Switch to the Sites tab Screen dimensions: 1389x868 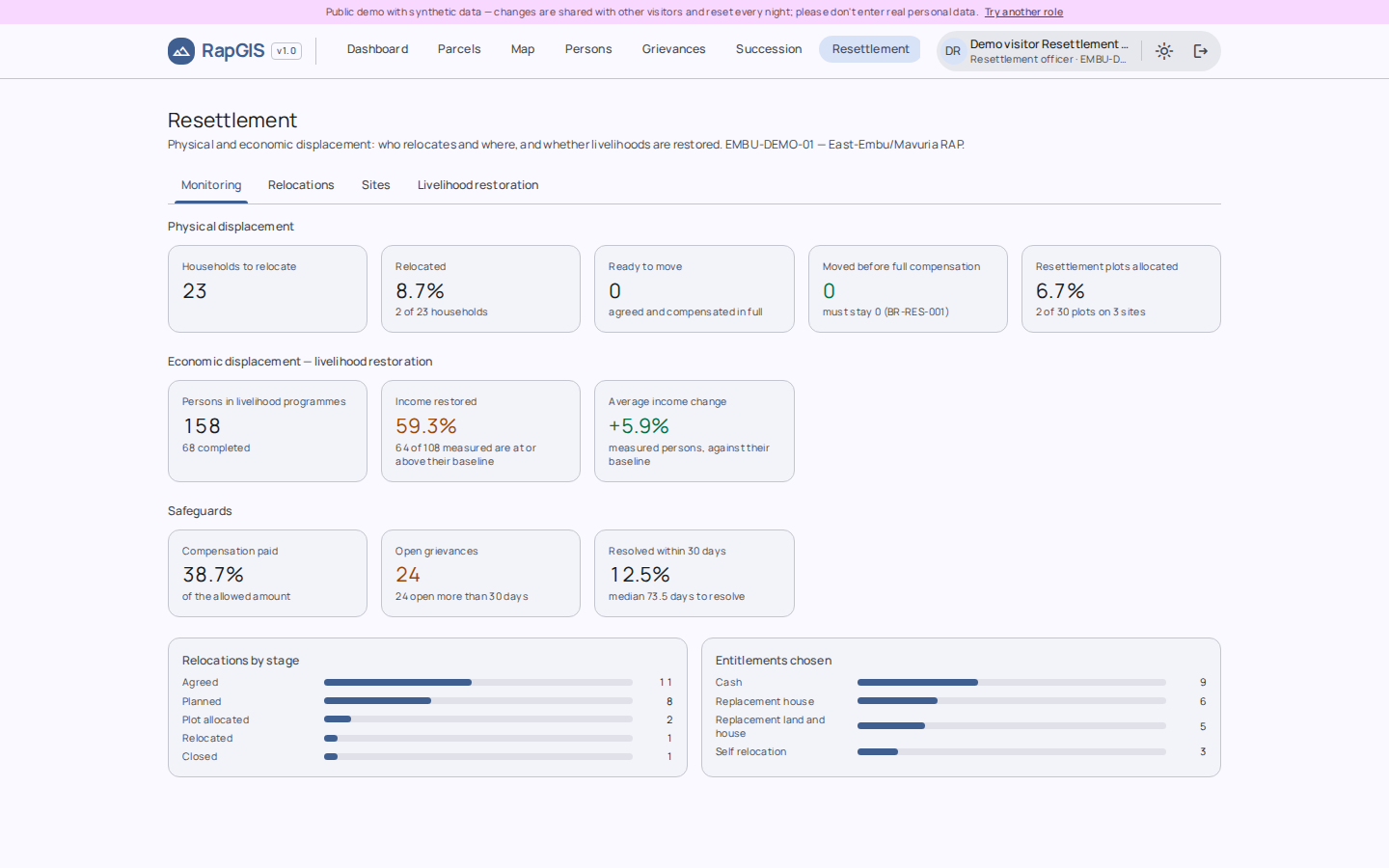coord(376,185)
